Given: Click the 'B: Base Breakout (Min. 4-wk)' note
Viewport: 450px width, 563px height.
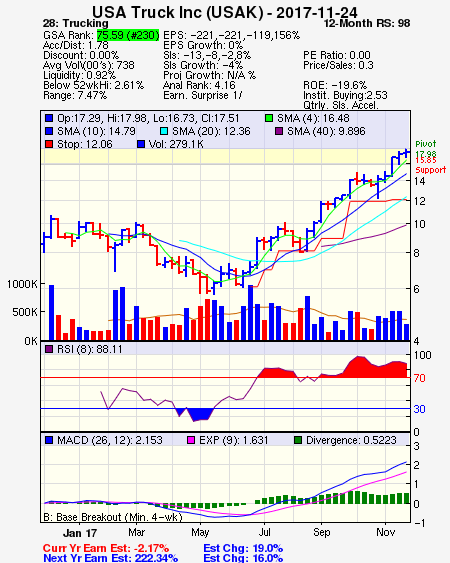Looking at the screenshot, I should point(113,517).
